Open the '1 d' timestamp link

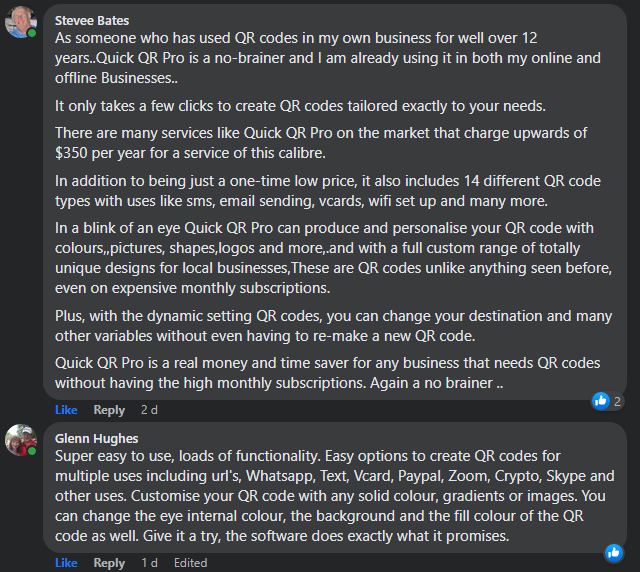coord(149,563)
